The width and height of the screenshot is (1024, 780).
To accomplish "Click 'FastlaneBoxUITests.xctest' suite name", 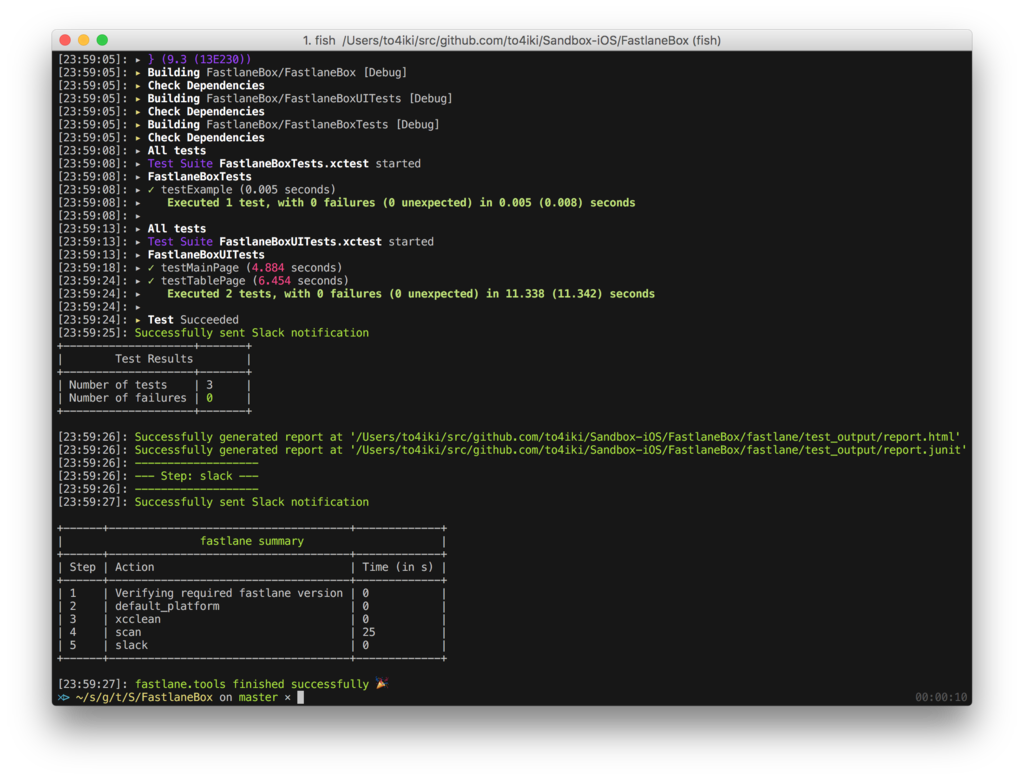I will tap(300, 242).
